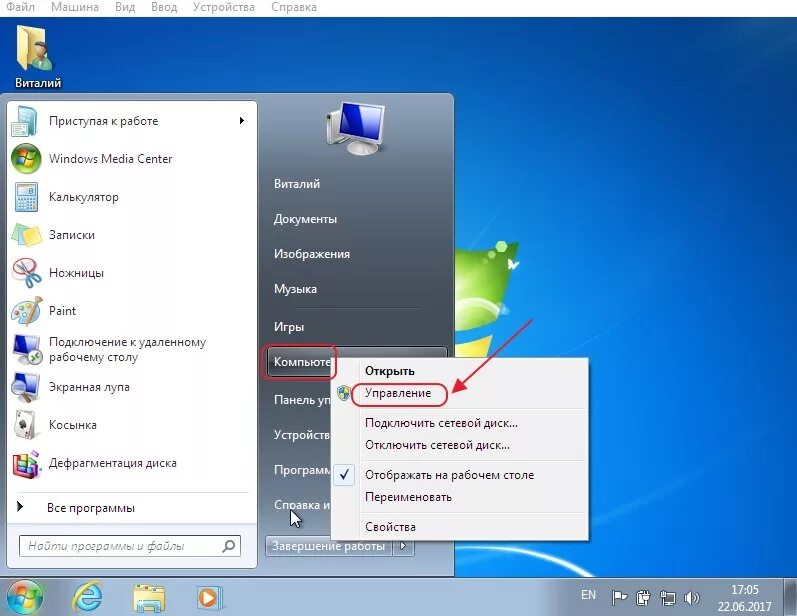The height and width of the screenshot is (616, 797).
Task: Focus the Найти программы и файлы field
Action: coord(130,546)
